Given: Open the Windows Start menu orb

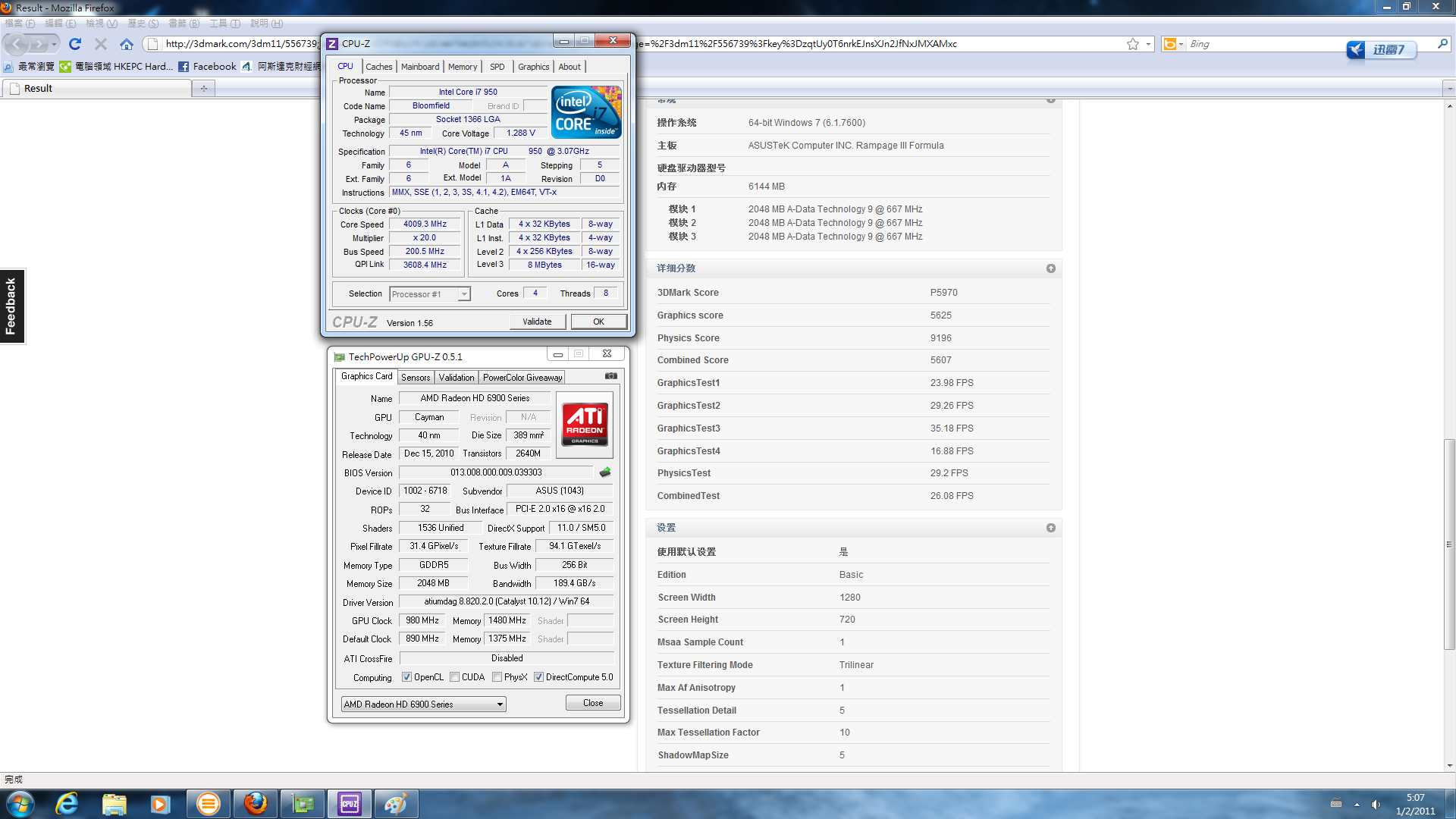Looking at the screenshot, I should pyautogui.click(x=20, y=804).
